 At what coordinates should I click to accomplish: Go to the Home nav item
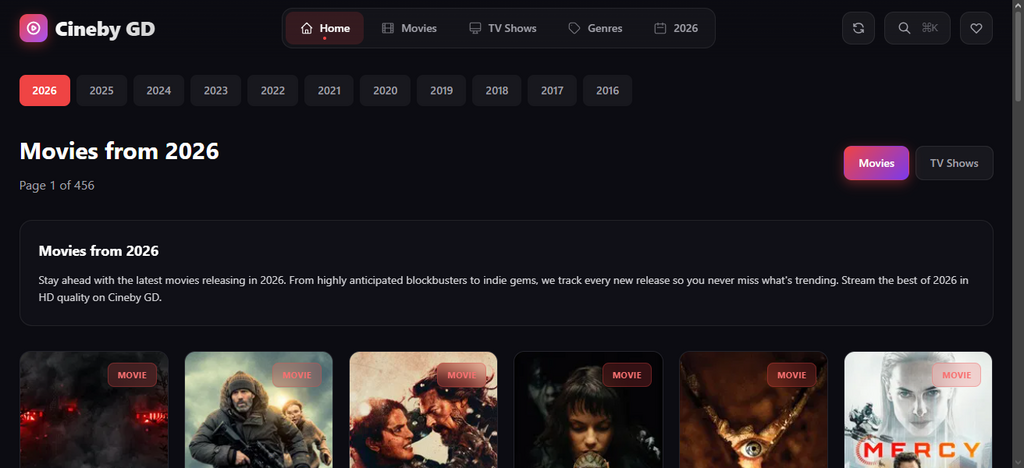(325, 28)
